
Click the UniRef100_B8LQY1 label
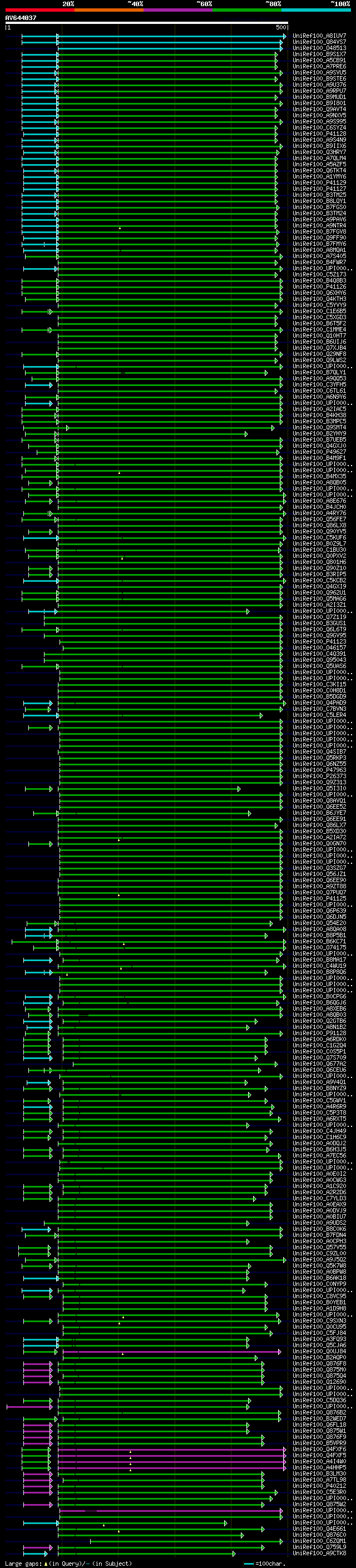[319, 201]
